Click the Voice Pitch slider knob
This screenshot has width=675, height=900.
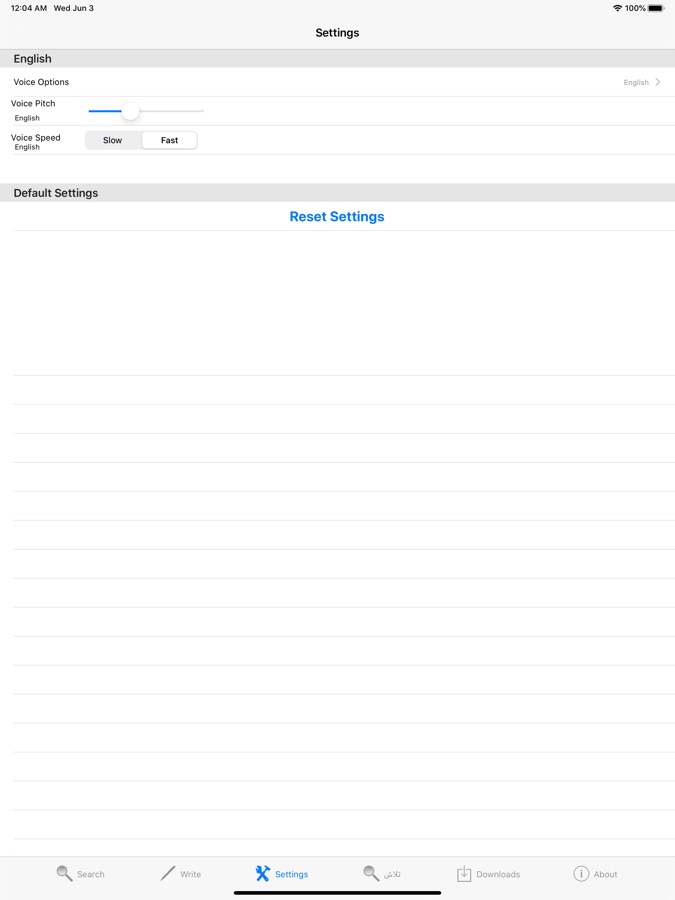130,111
